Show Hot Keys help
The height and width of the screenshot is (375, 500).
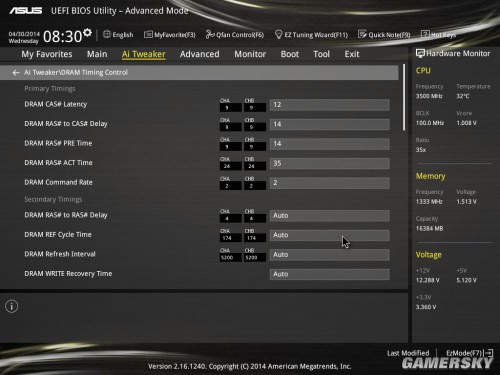click(438, 35)
